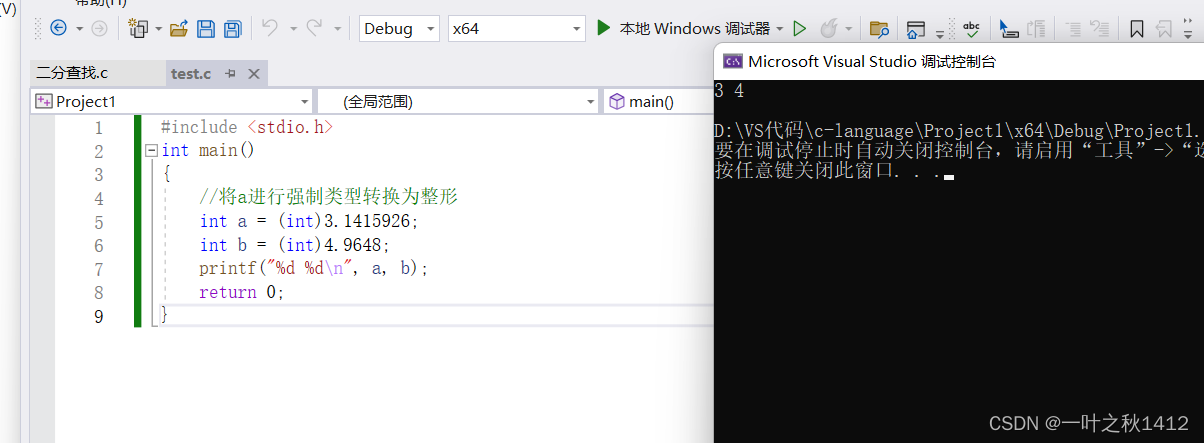Image resolution: width=1204 pixels, height=443 pixels.
Task: Switch to the 二分查找.c tab
Action: pyautogui.click(x=72, y=73)
